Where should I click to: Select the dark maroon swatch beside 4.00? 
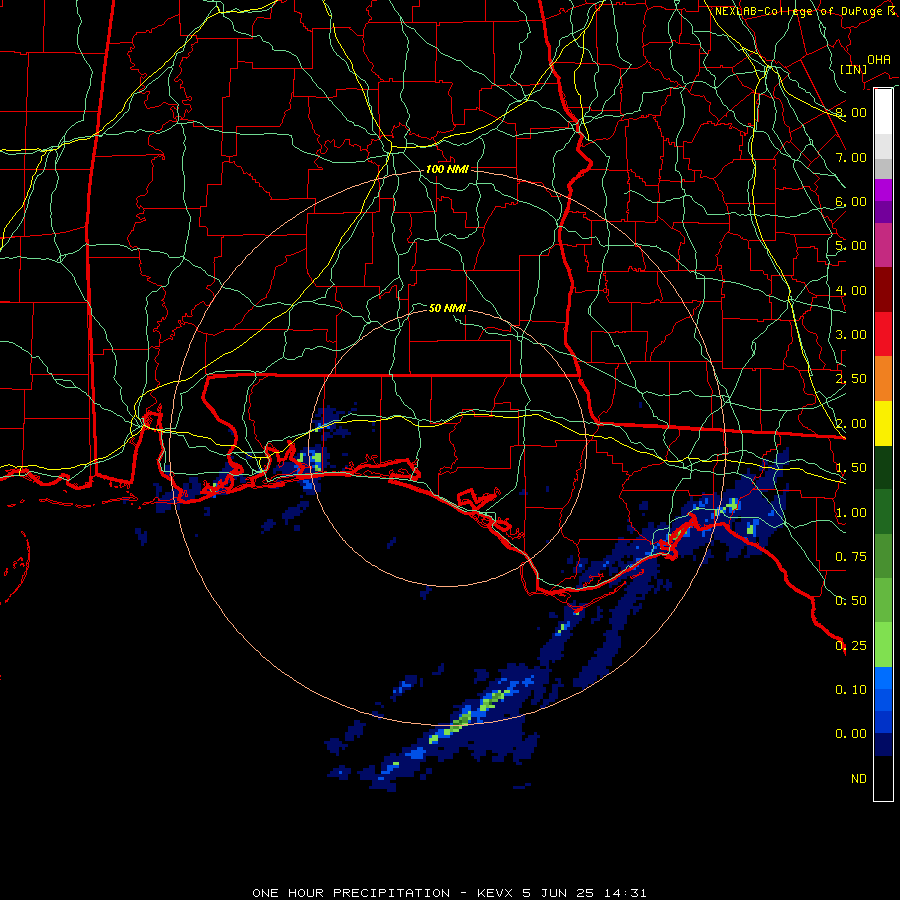[x=883, y=289]
